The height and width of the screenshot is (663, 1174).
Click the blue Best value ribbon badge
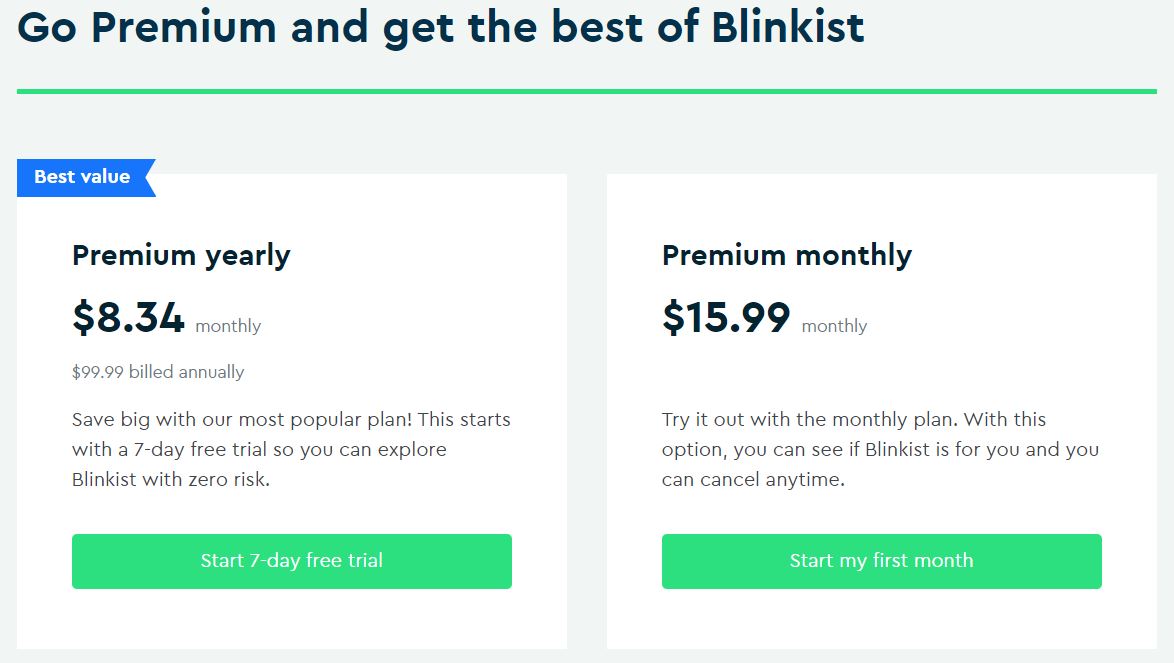(x=83, y=177)
